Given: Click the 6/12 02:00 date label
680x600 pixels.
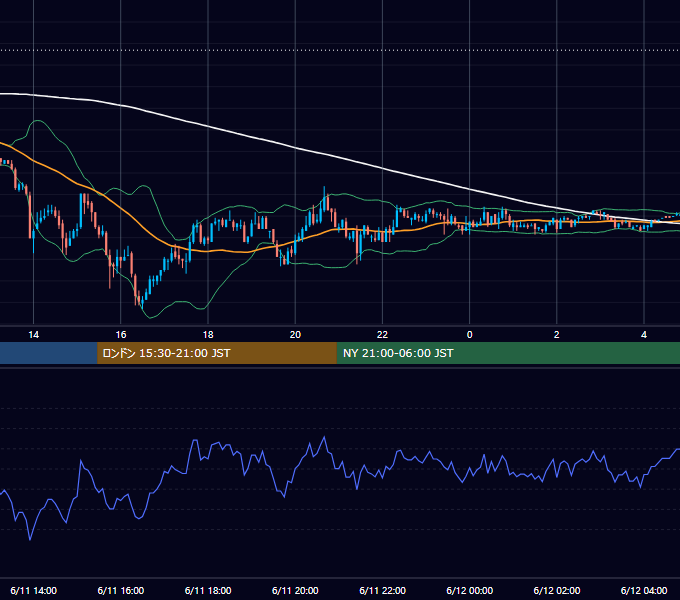Looking at the screenshot, I should (557, 590).
